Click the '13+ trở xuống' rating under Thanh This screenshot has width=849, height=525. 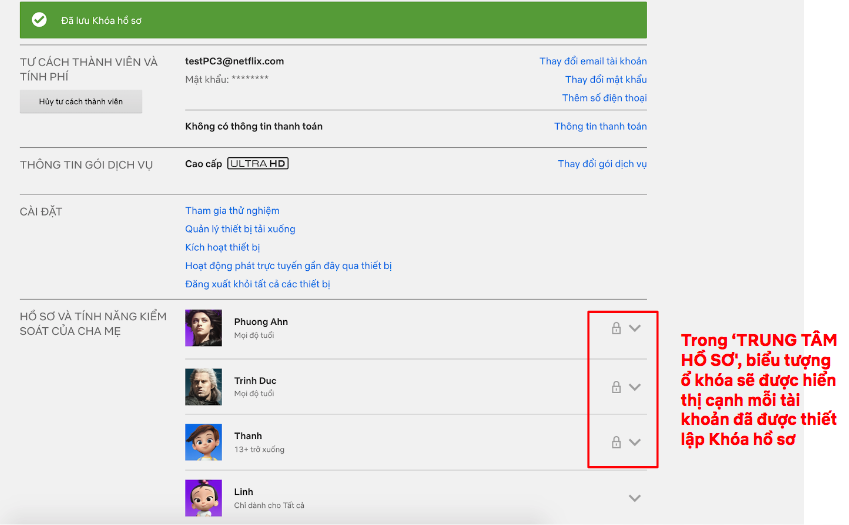click(x=259, y=449)
